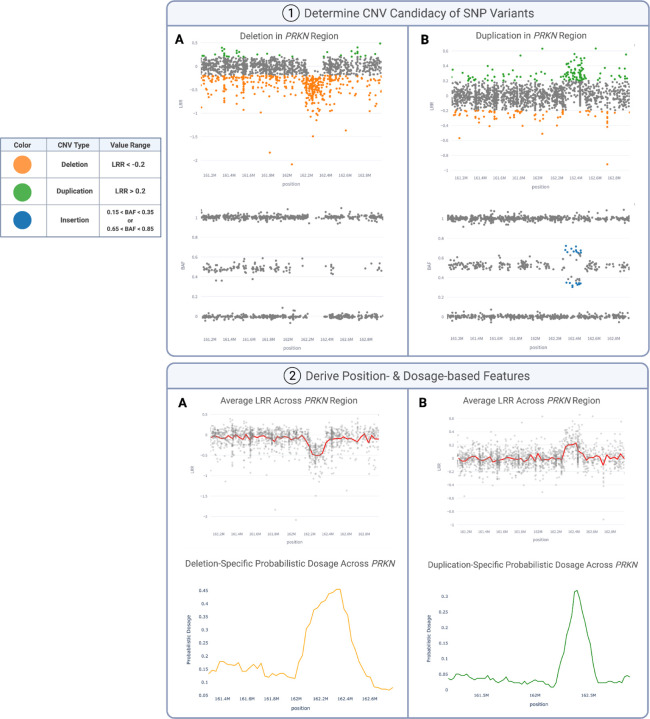Screen dimensions: 650x719
Task: Click the 'Color' column header
Action: click(22, 145)
